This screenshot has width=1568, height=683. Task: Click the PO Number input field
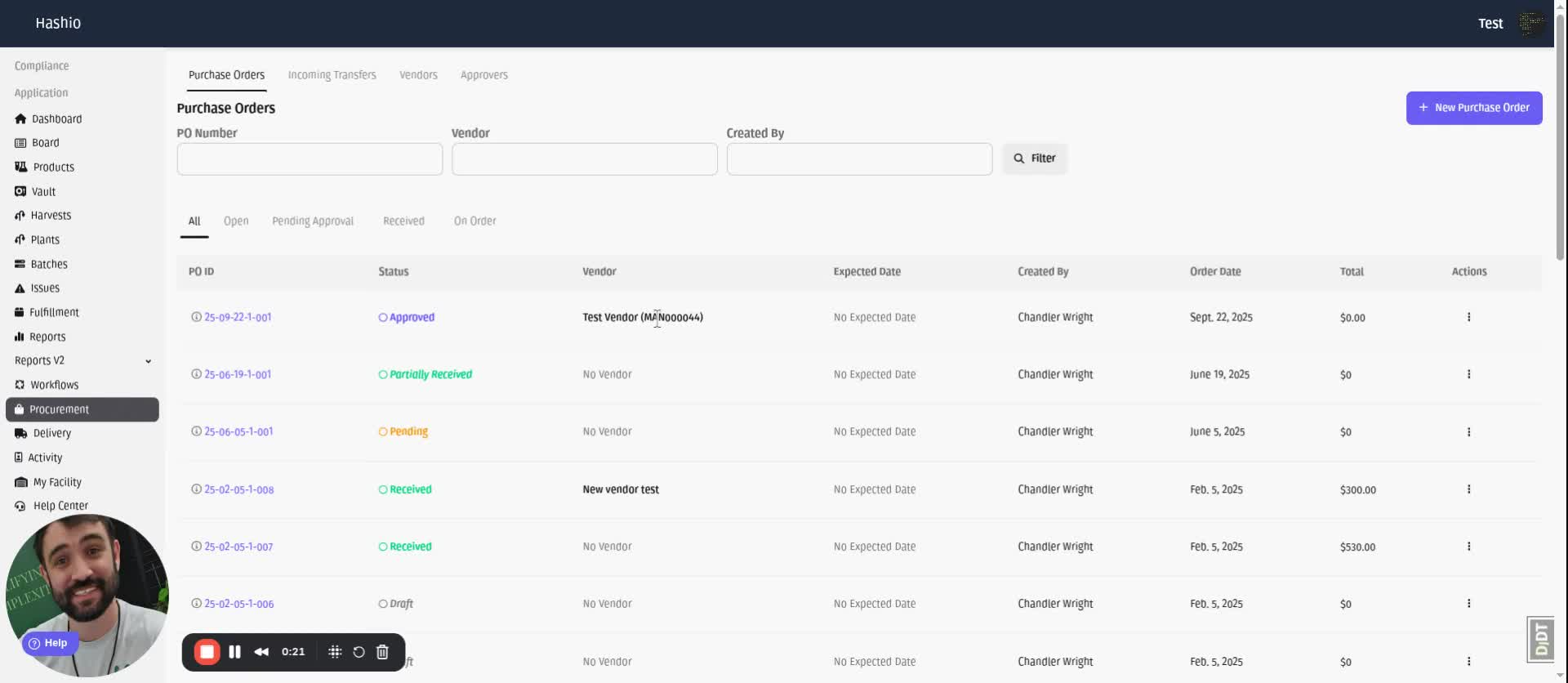[x=310, y=159]
